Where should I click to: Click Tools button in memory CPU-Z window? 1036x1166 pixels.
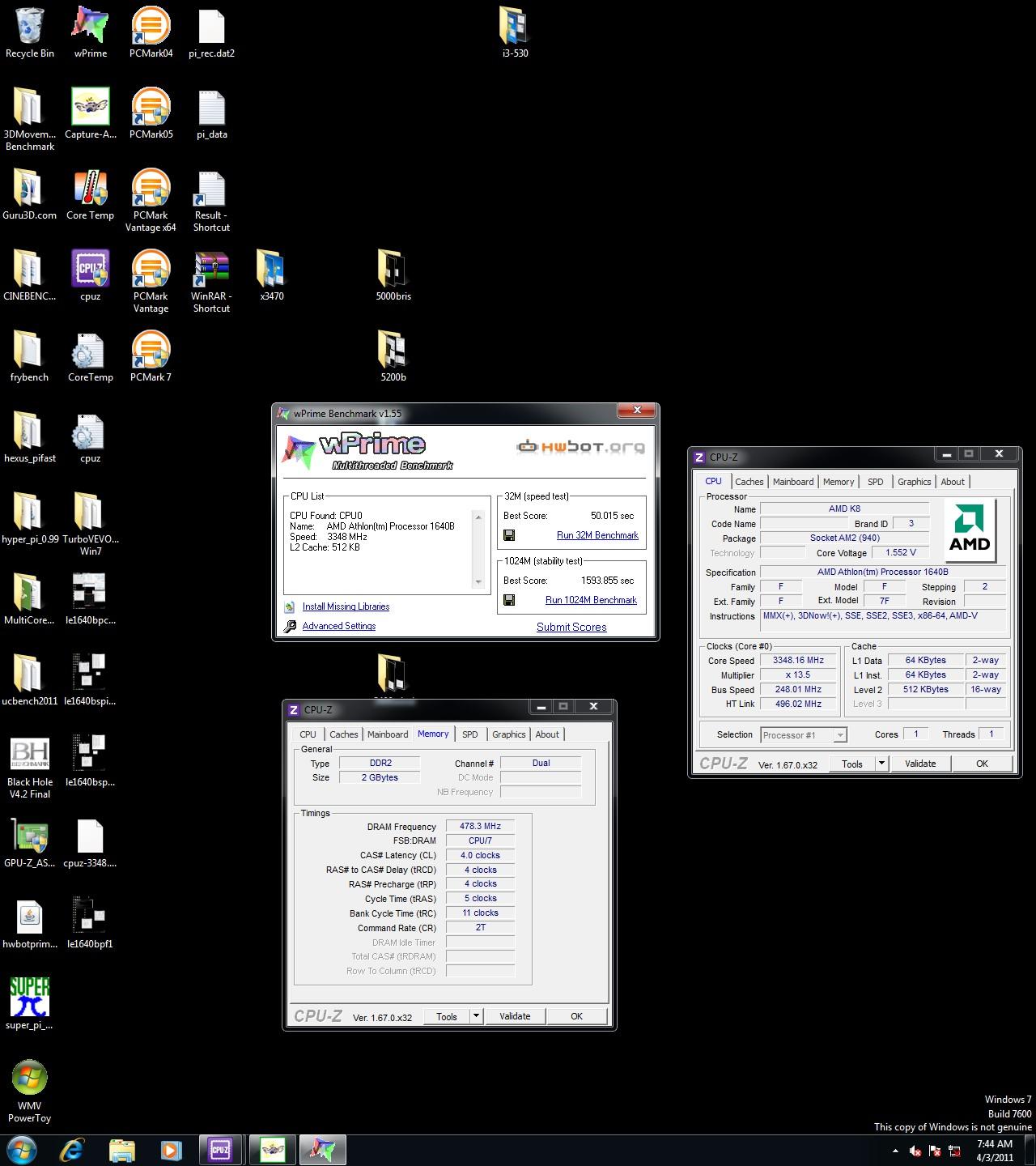point(447,1016)
